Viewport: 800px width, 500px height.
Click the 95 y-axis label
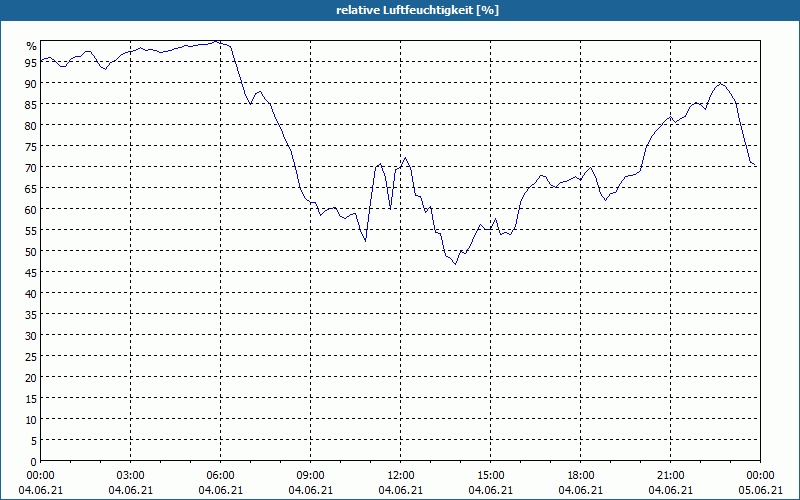tap(31, 62)
